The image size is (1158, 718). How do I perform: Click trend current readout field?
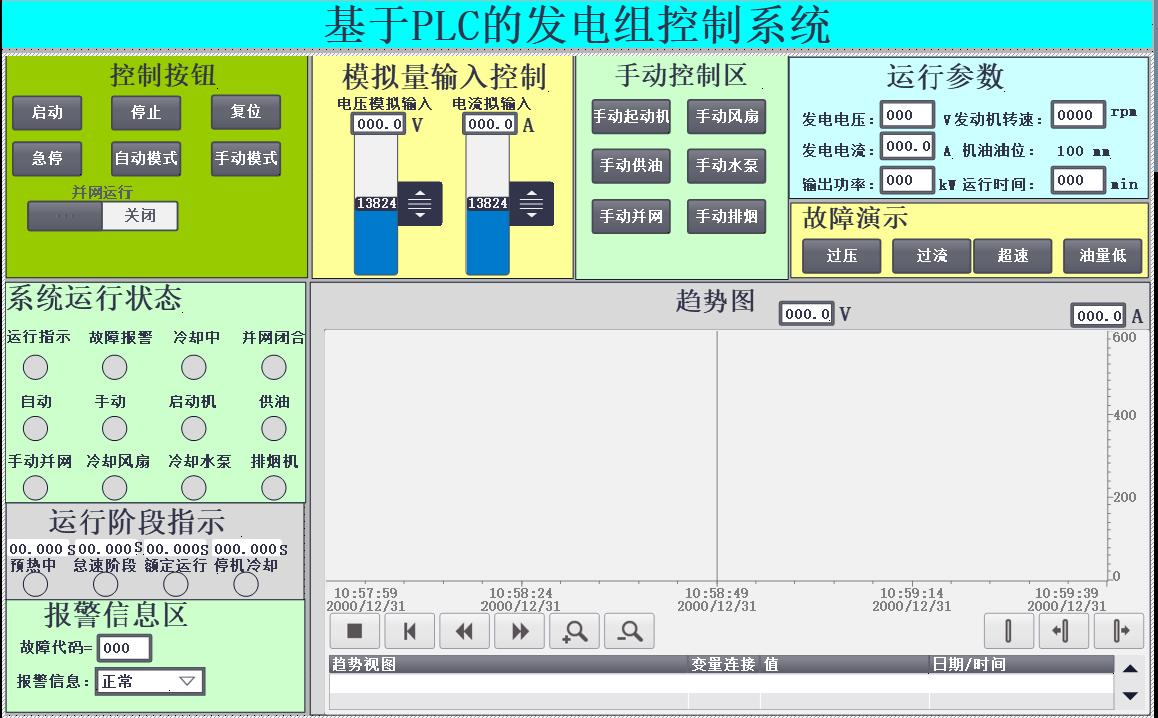click(x=1099, y=315)
